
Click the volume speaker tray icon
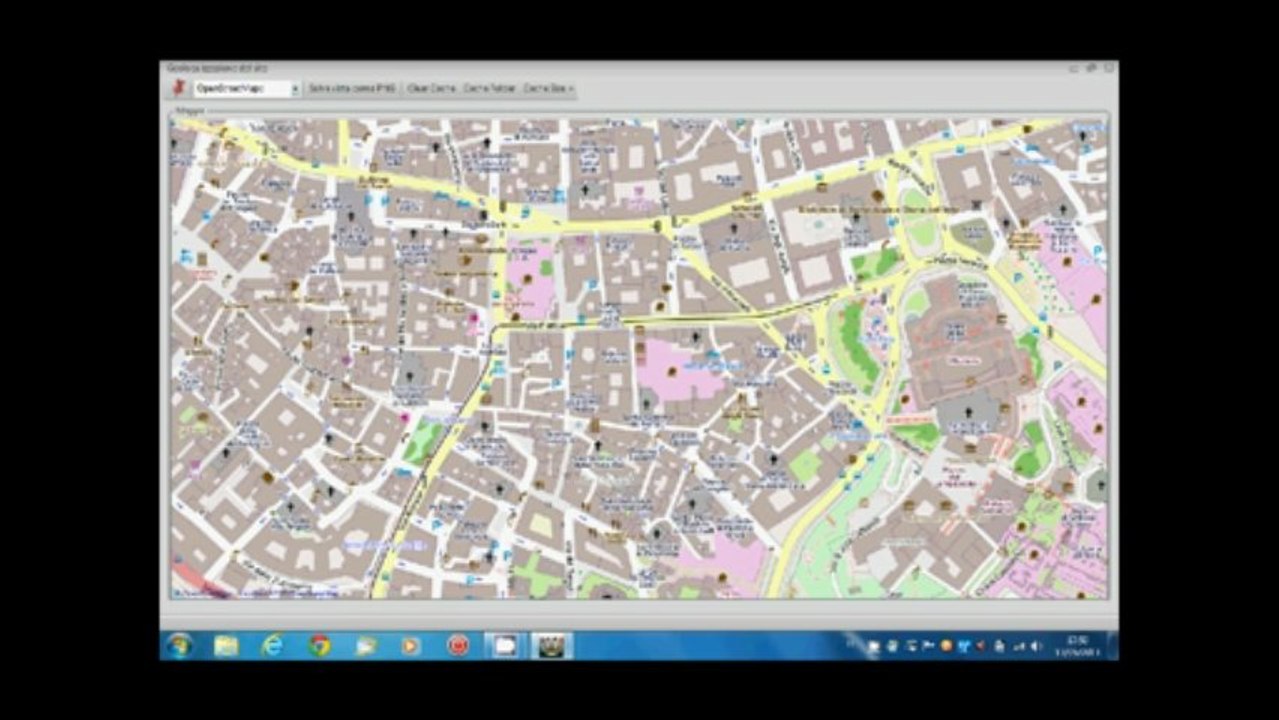(1035, 646)
